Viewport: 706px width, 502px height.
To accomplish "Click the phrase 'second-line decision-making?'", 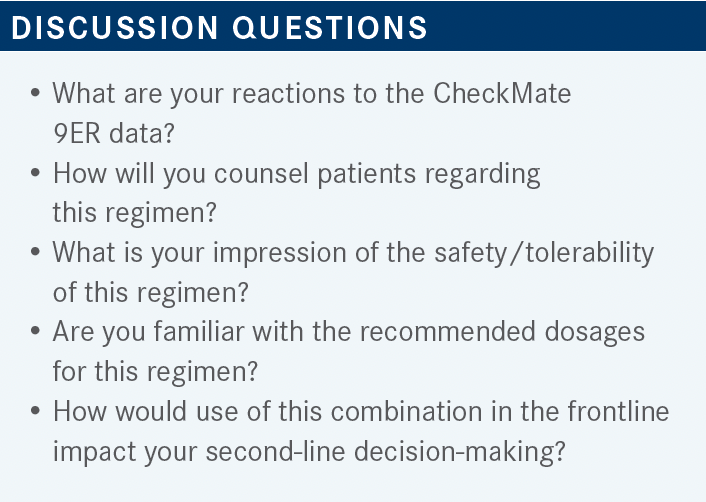I will point(385,452).
